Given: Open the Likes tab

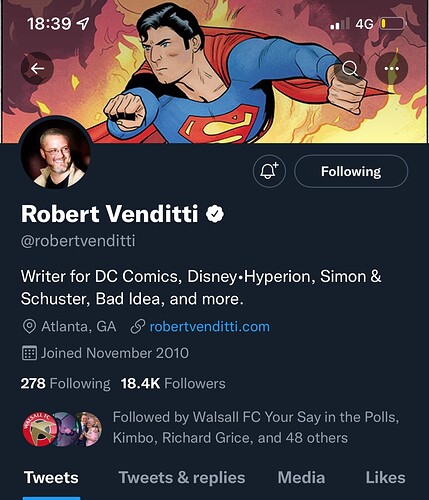Looking at the screenshot, I should [x=386, y=478].
